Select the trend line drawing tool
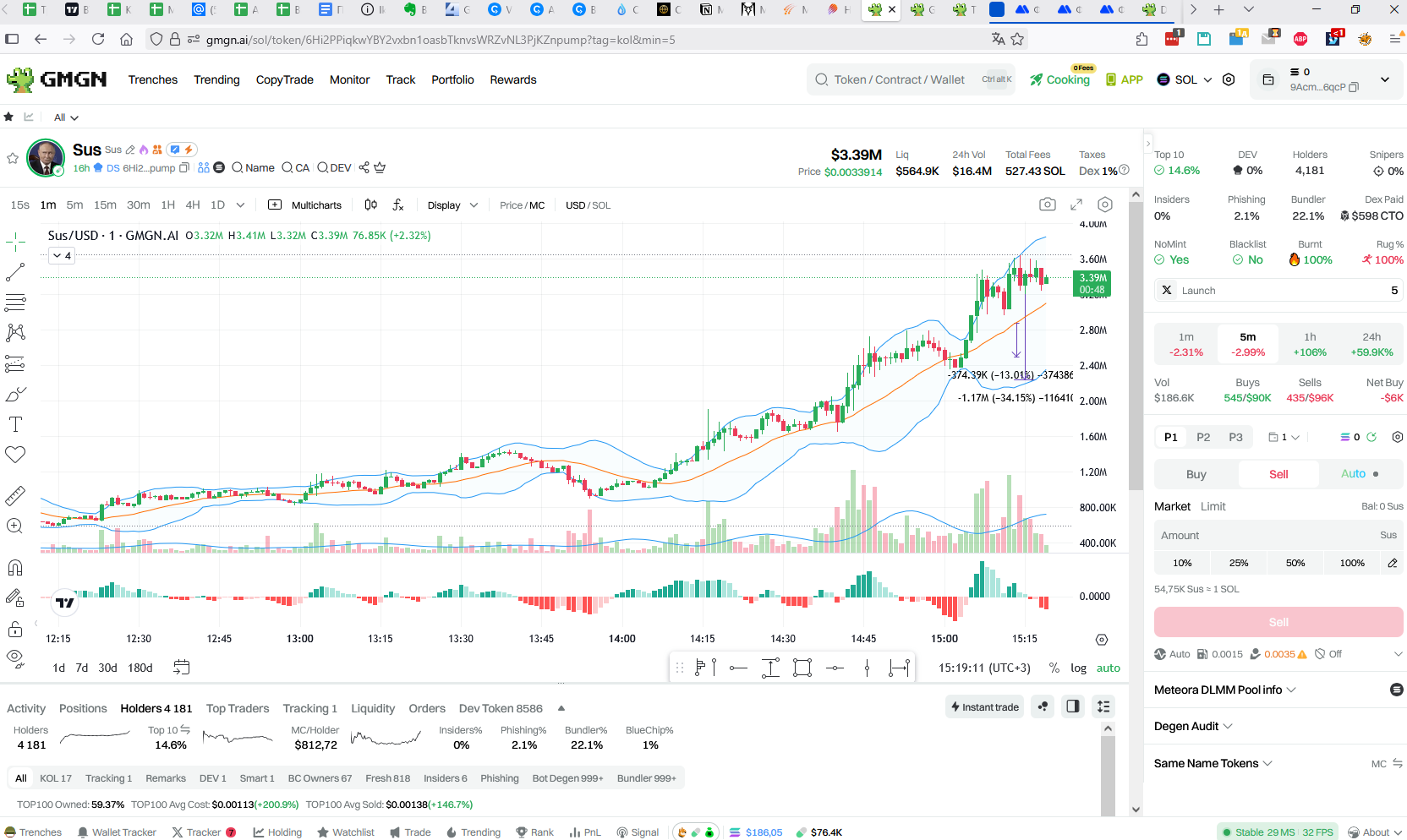The height and width of the screenshot is (840, 1407). 15,272
